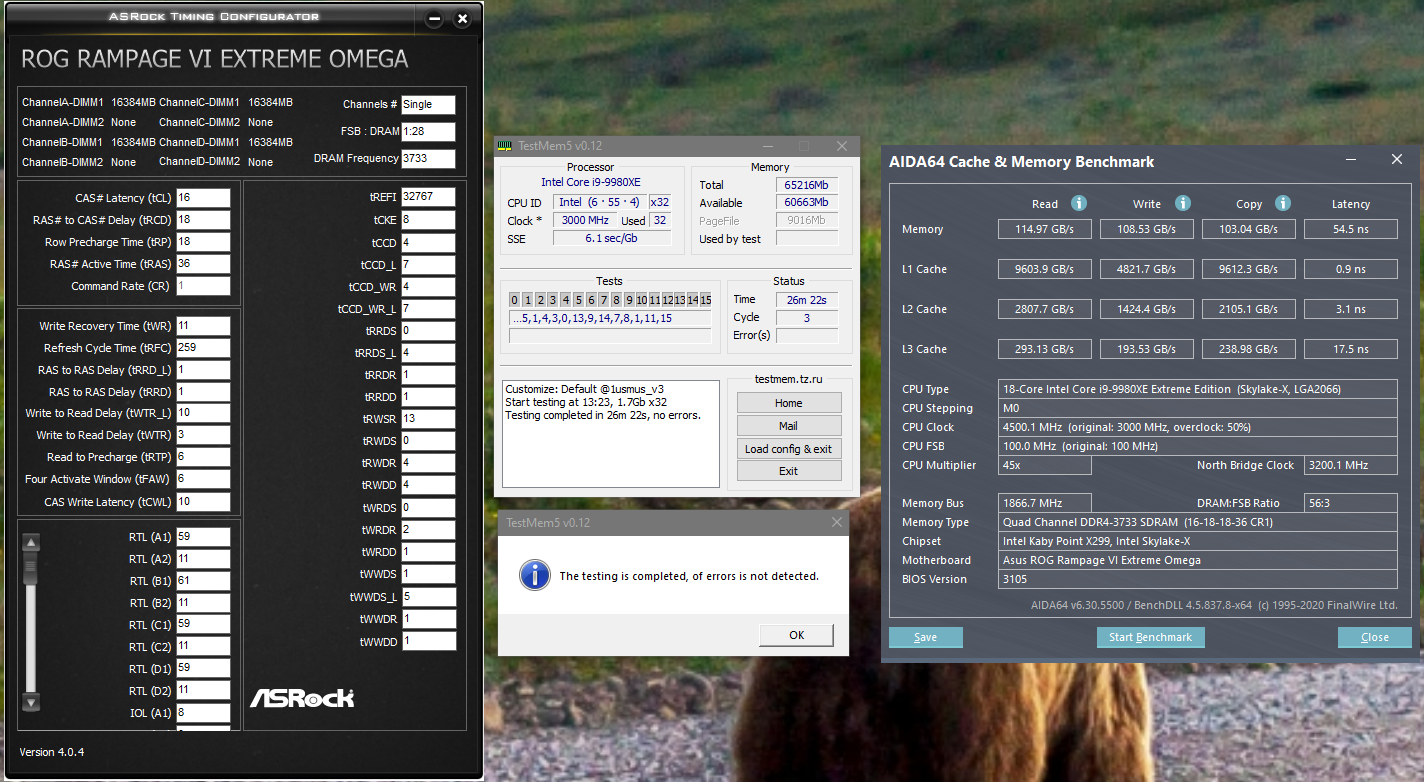The image size is (1424, 782).
Task: Click the TestMem5 log text area
Action: click(611, 432)
